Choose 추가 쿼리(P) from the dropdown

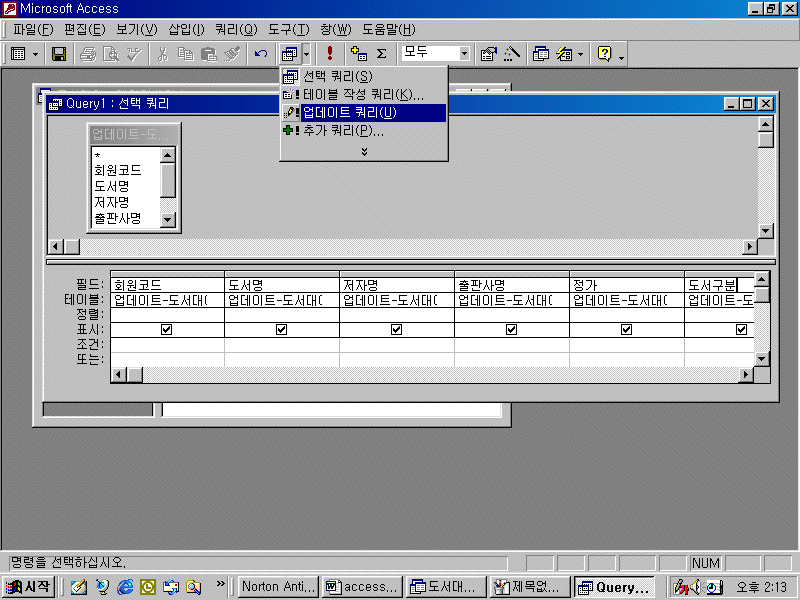click(x=364, y=131)
